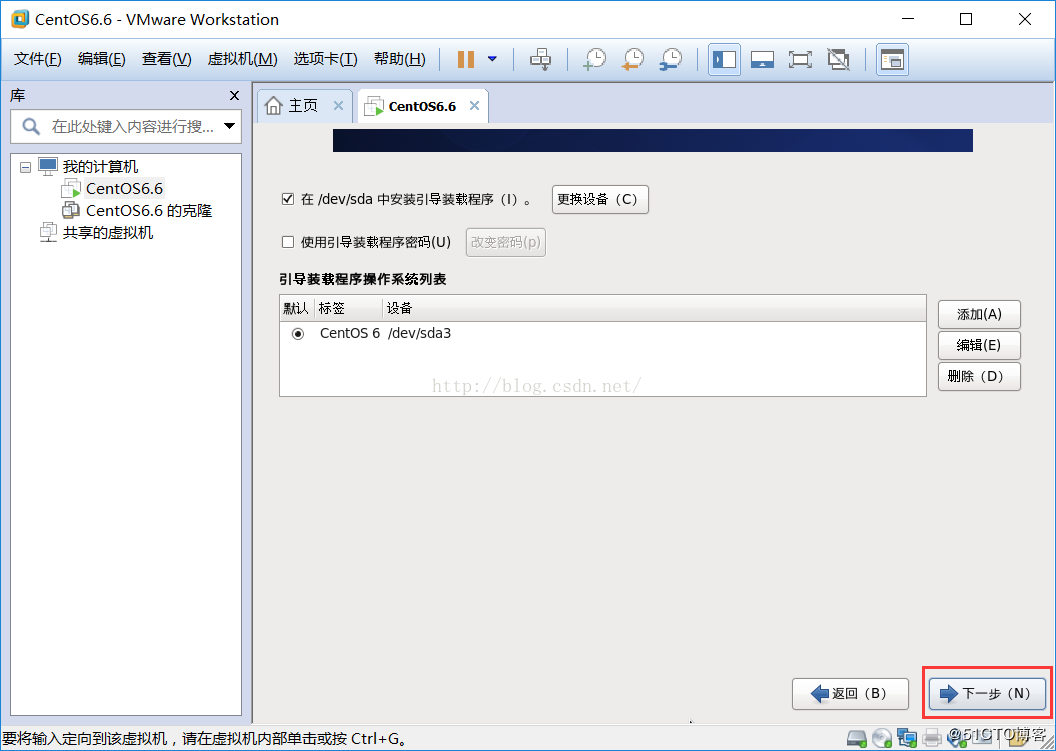This screenshot has height=751, width=1056.
Task: Click the 改变密码(p) button
Action: click(x=506, y=242)
